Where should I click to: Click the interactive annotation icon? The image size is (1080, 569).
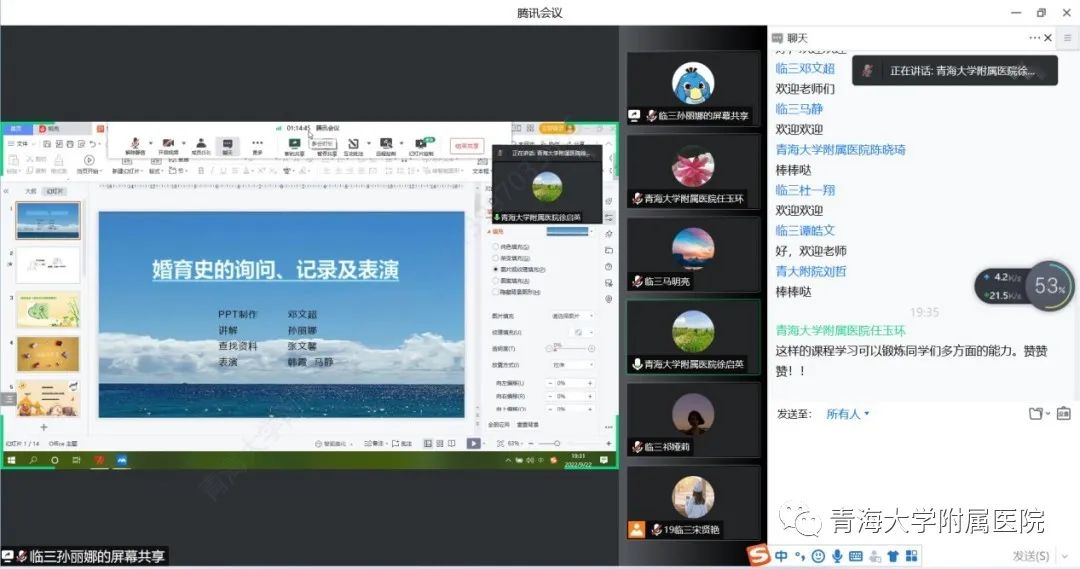click(x=353, y=143)
